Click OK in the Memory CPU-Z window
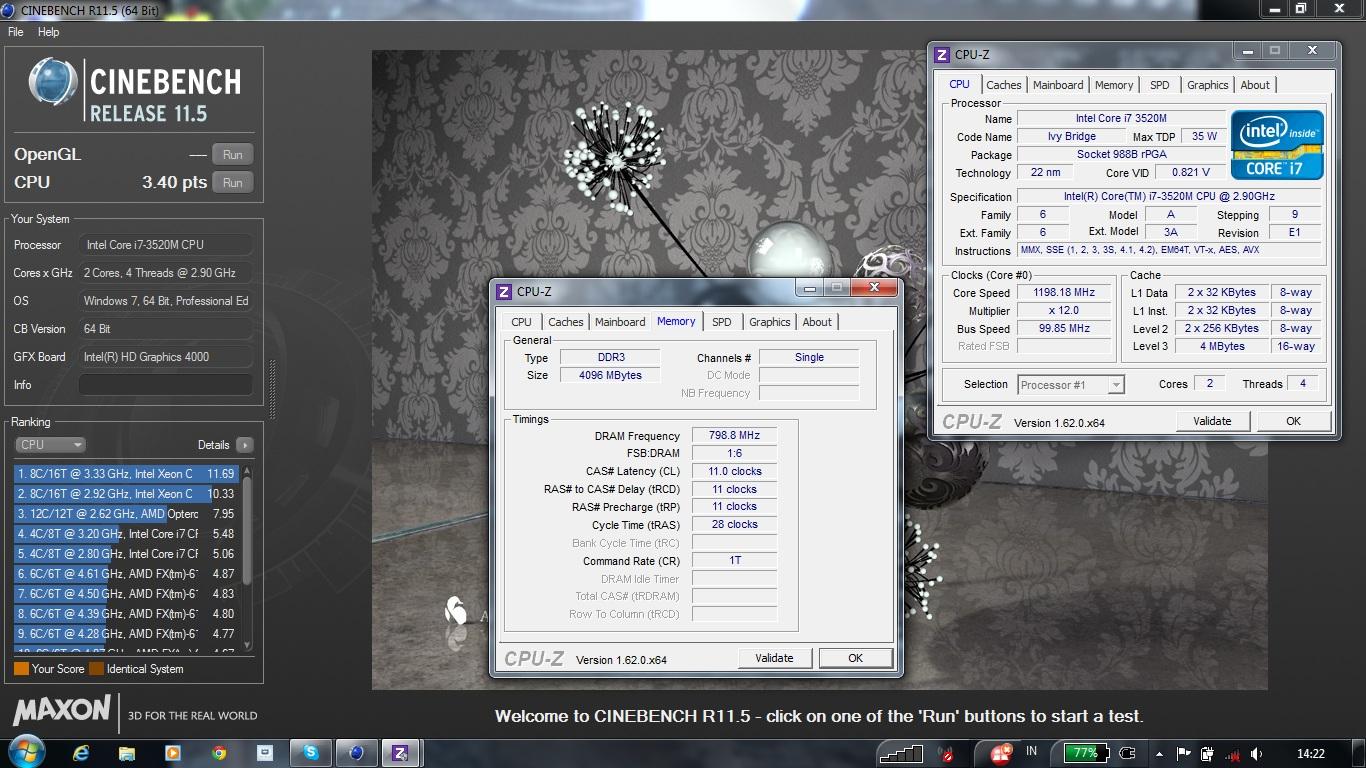Screen dimensions: 1366x768 click(855, 658)
